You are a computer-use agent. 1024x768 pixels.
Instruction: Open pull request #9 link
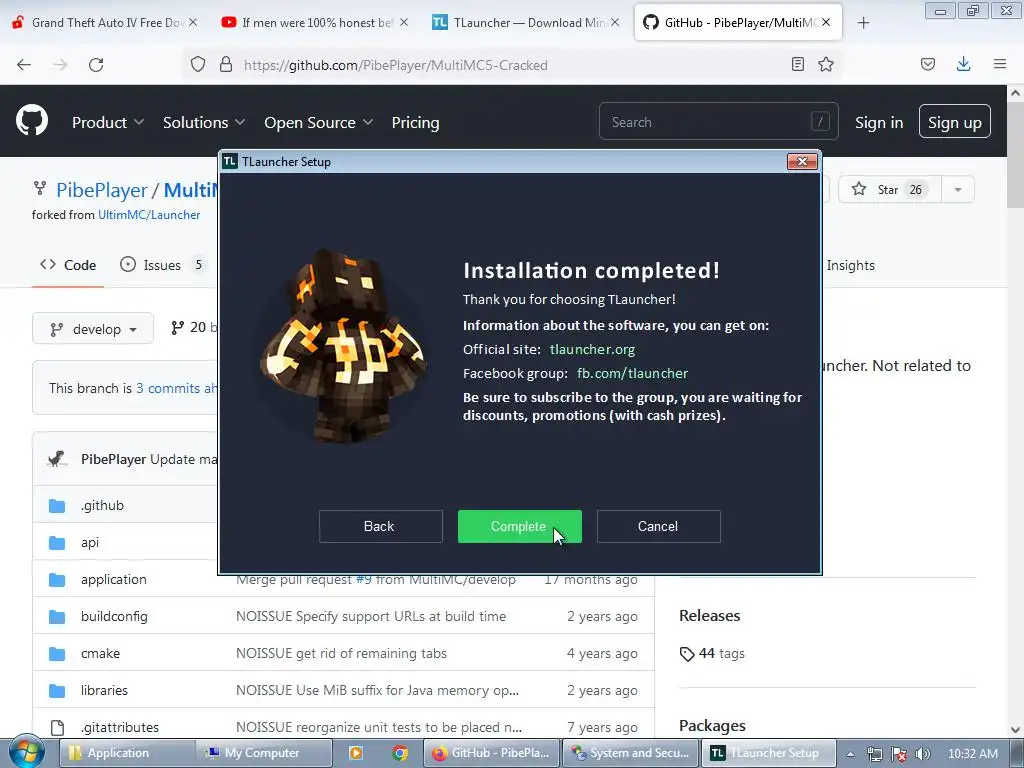click(x=363, y=579)
